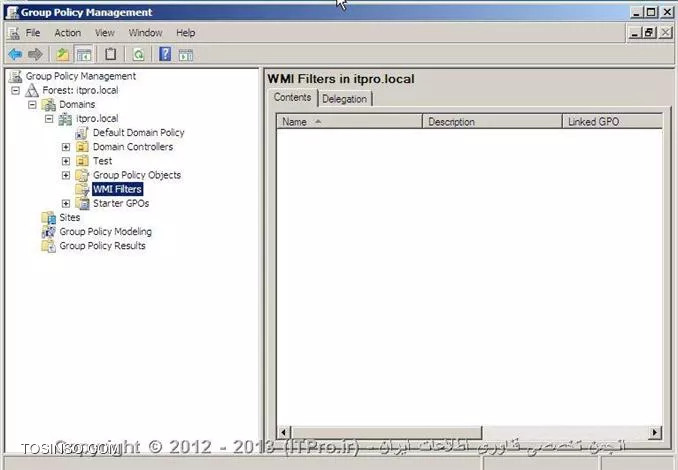The width and height of the screenshot is (678, 470).
Task: Sort by the Name column header
Action: (349, 122)
